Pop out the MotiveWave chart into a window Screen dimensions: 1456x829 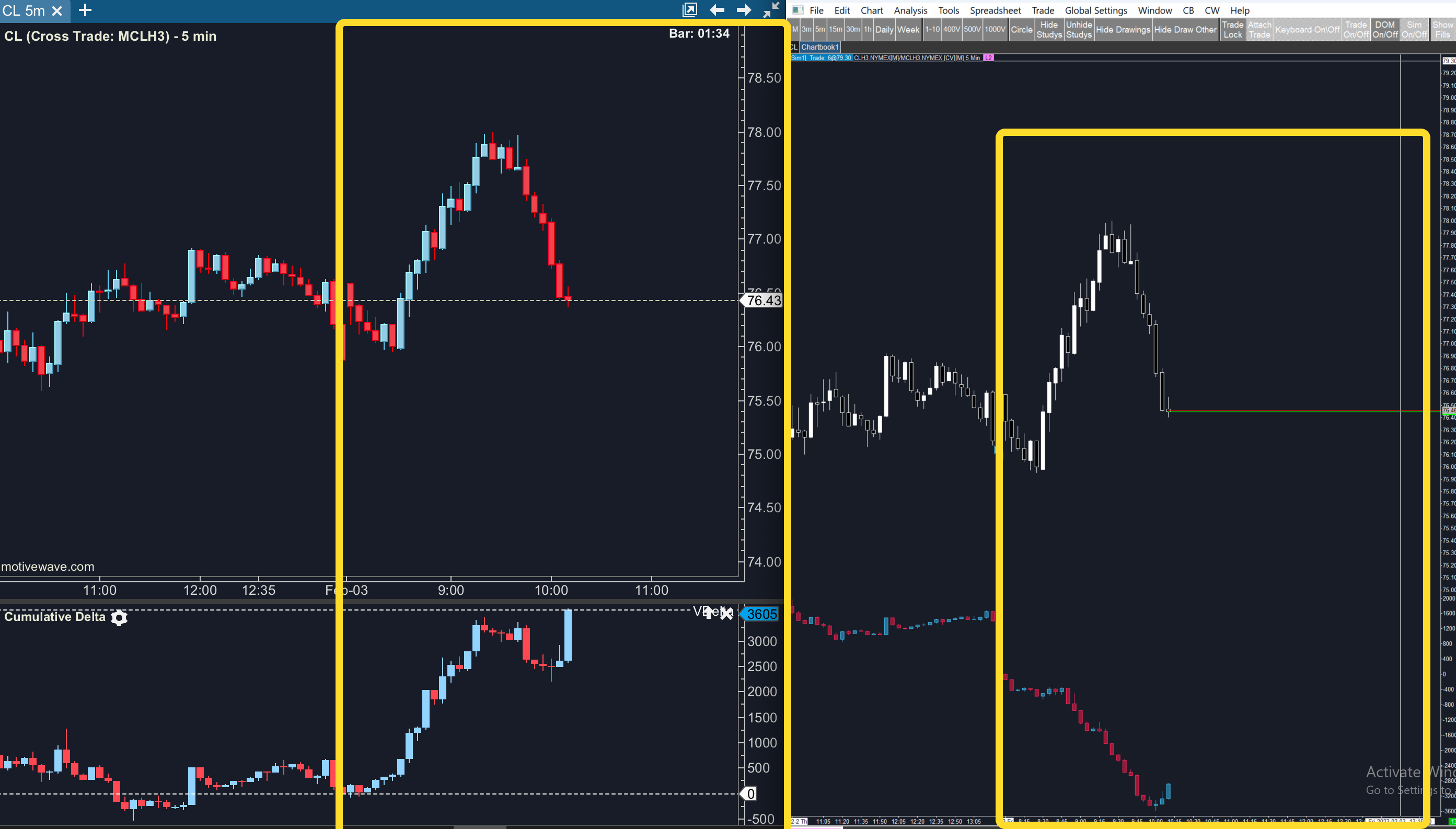click(689, 10)
